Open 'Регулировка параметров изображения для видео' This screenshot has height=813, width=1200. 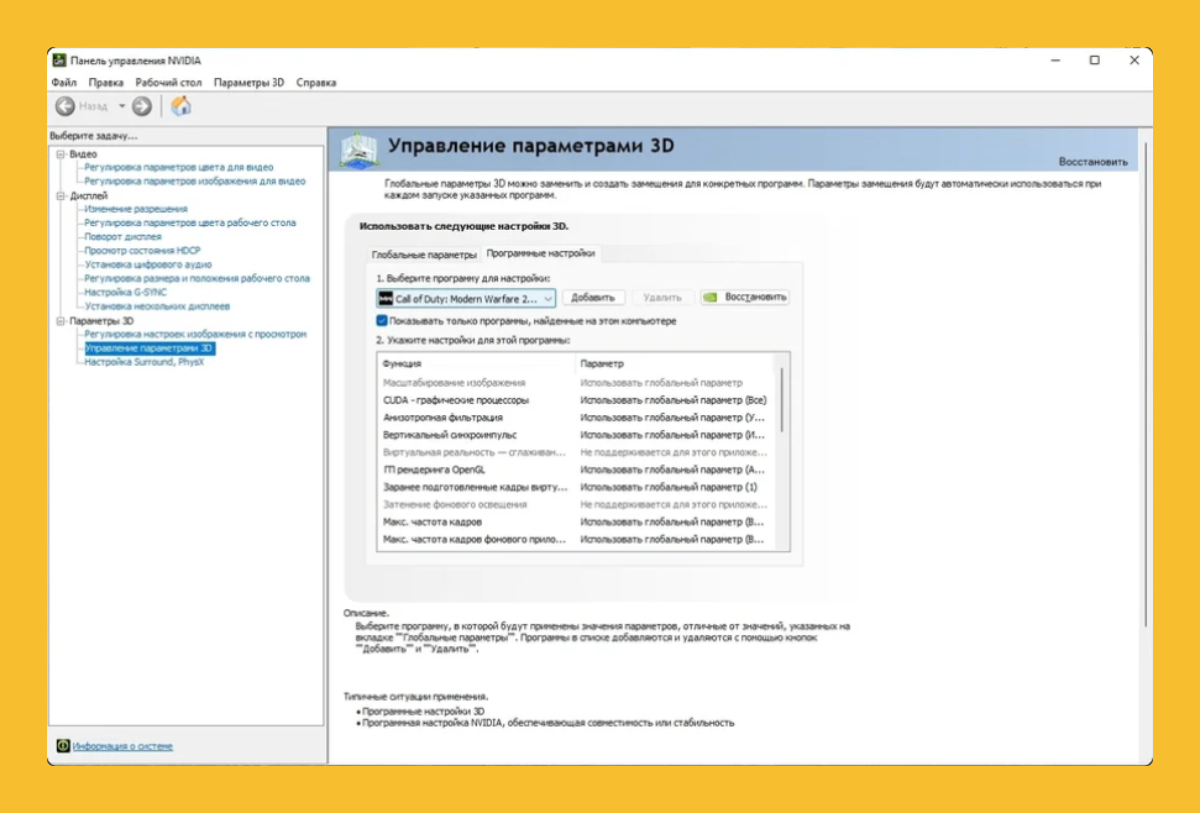click(x=195, y=181)
